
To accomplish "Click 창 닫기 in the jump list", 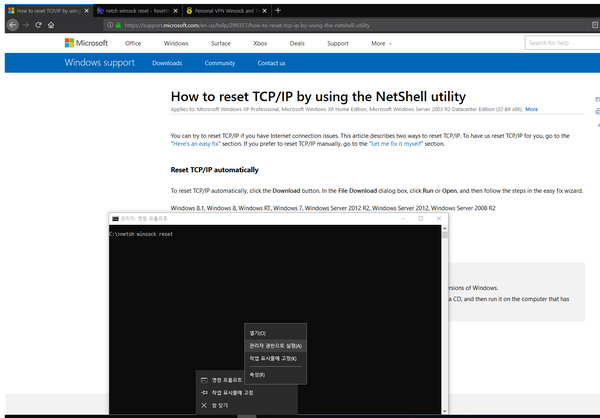I will [220, 405].
